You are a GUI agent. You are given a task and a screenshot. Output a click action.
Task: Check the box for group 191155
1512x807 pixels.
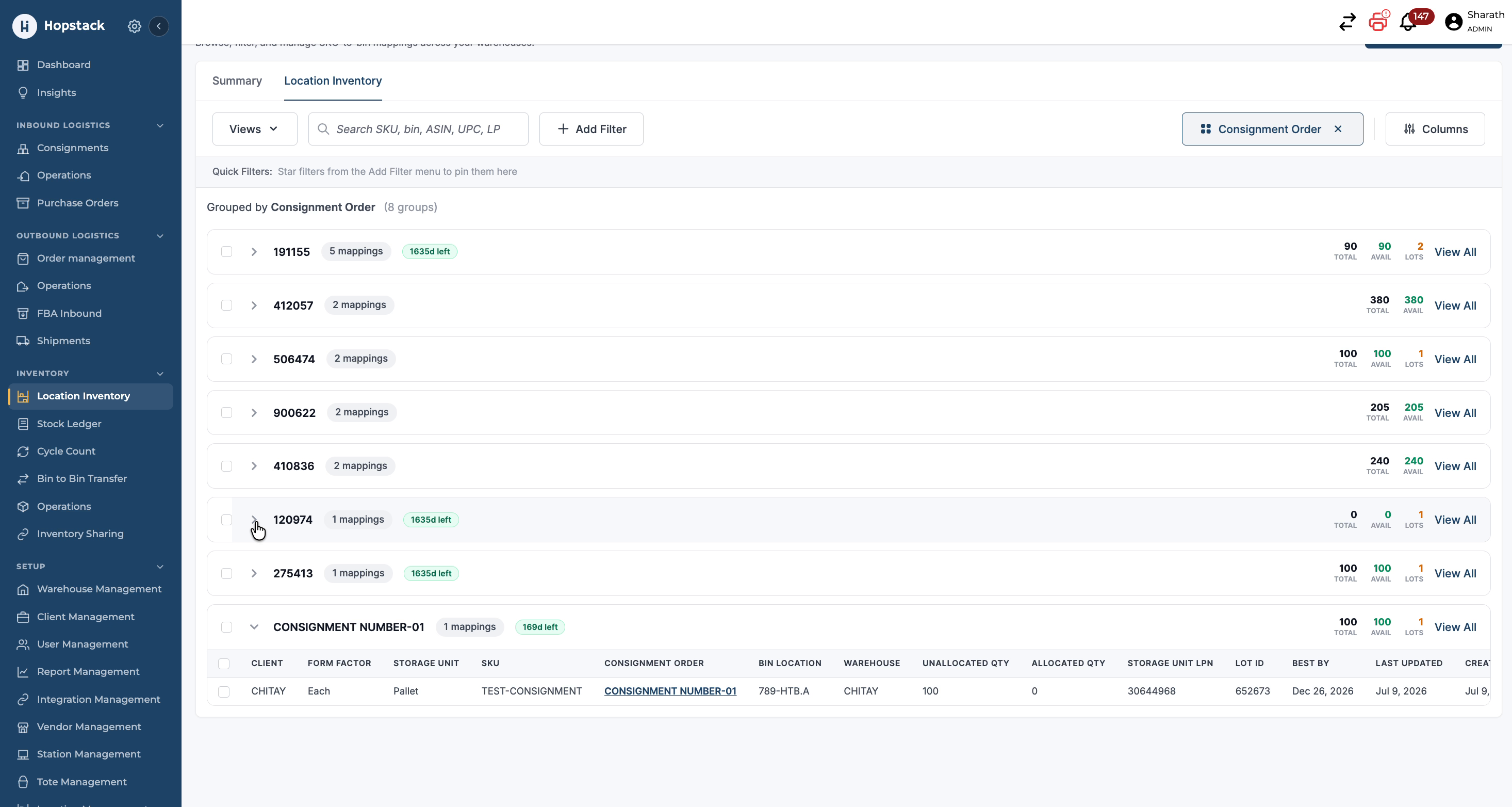point(226,251)
